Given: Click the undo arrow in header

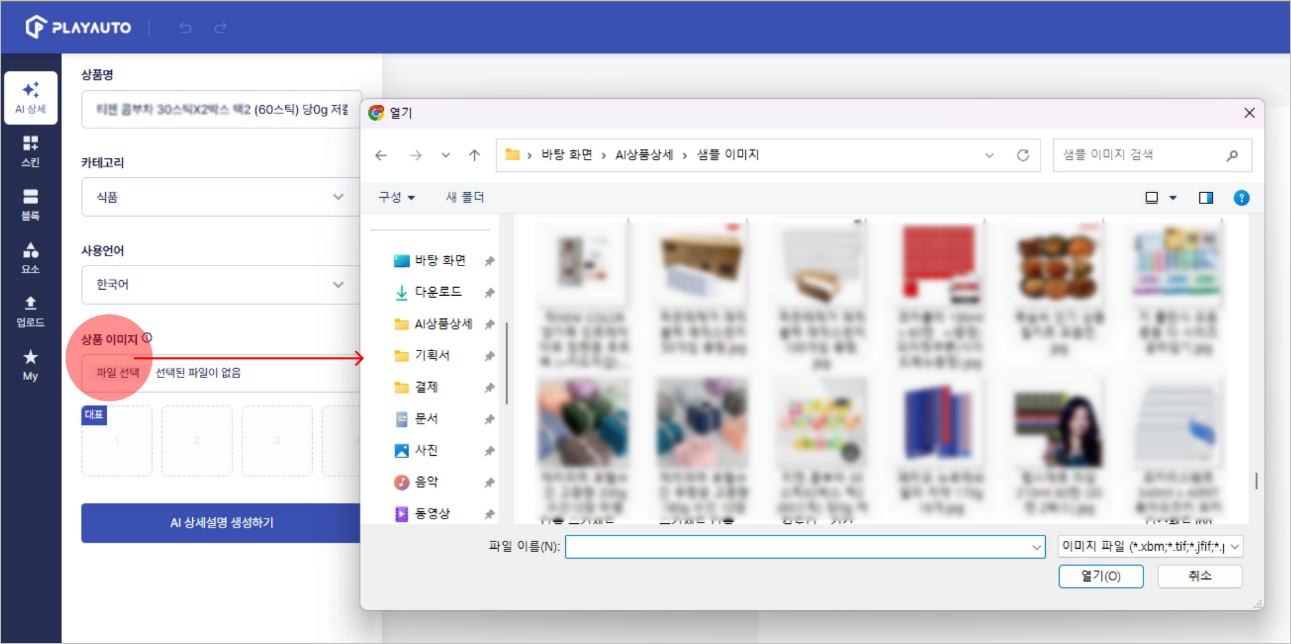Looking at the screenshot, I should click(185, 28).
